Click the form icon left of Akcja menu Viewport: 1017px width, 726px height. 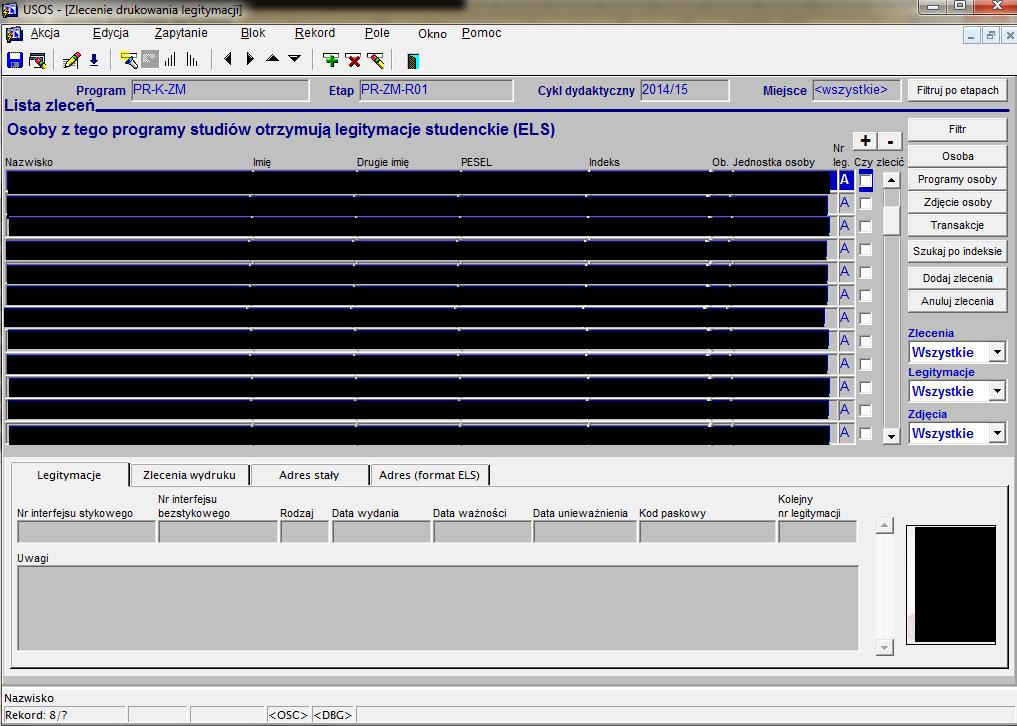14,34
